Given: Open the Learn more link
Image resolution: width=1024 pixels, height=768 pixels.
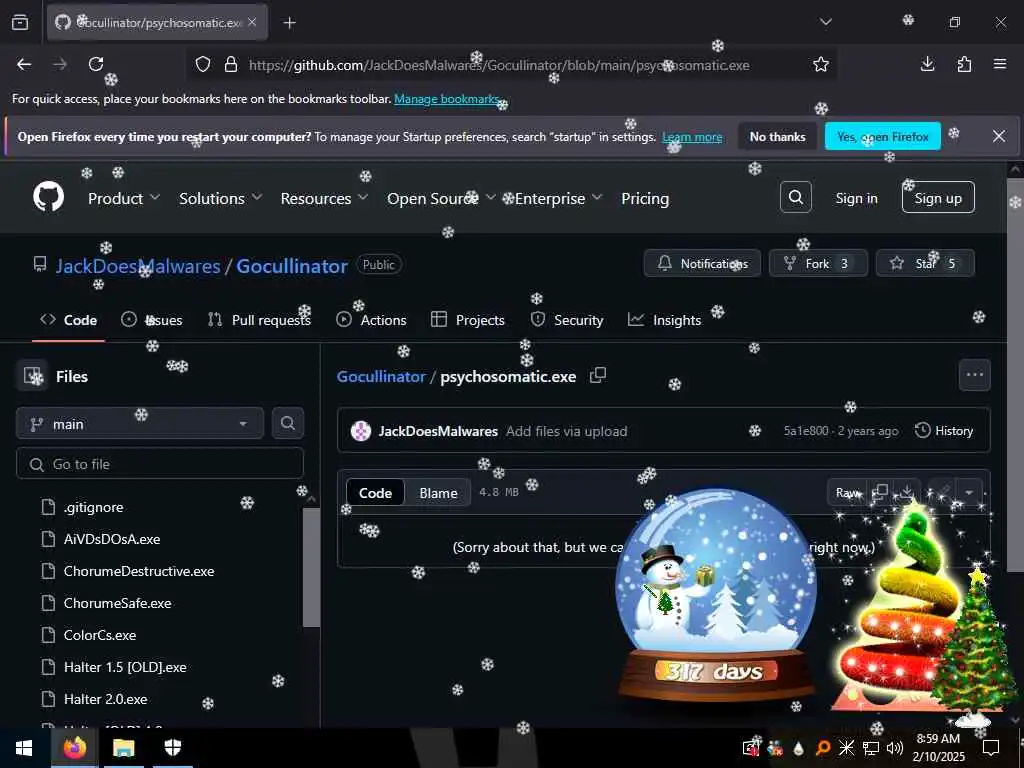Looking at the screenshot, I should pyautogui.click(x=692, y=137).
